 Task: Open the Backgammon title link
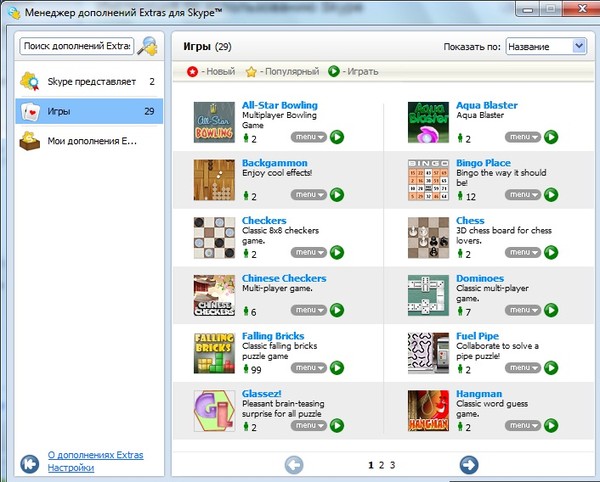[275, 163]
